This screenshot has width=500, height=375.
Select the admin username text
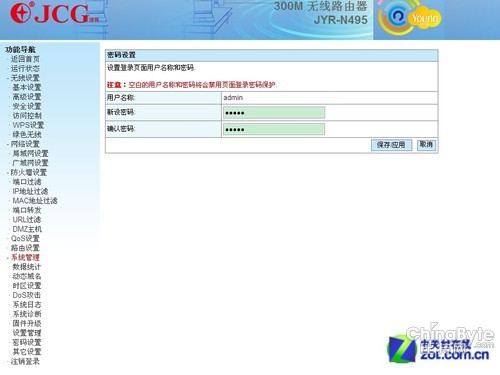[233, 98]
